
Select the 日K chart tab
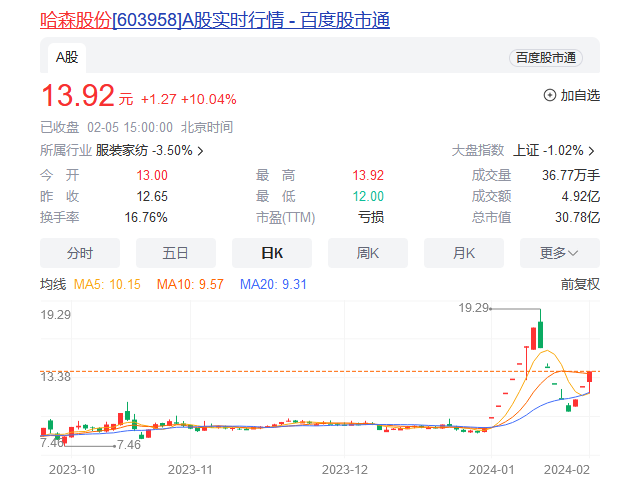point(271,253)
